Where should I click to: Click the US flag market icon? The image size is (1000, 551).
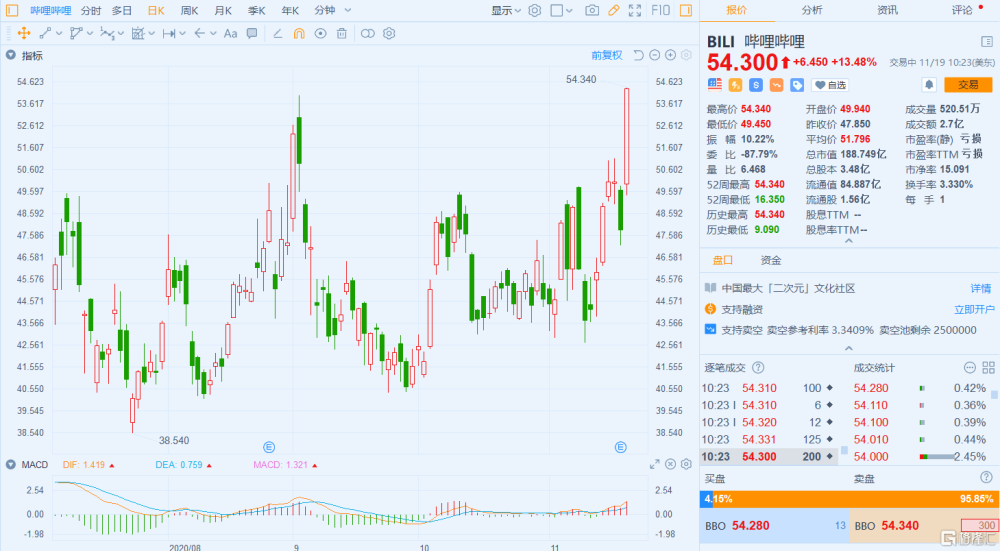[715, 84]
